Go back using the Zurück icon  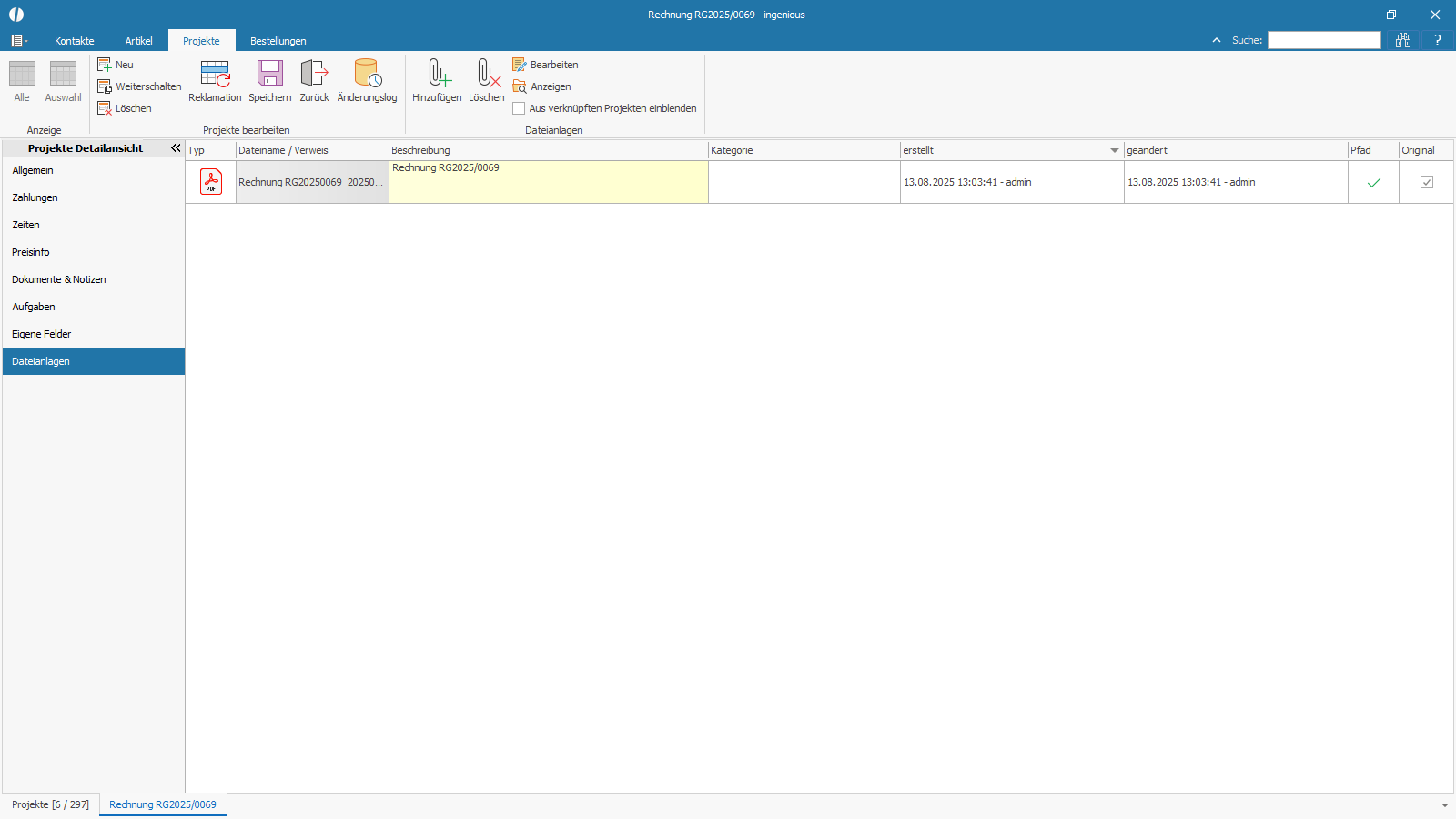pyautogui.click(x=314, y=75)
